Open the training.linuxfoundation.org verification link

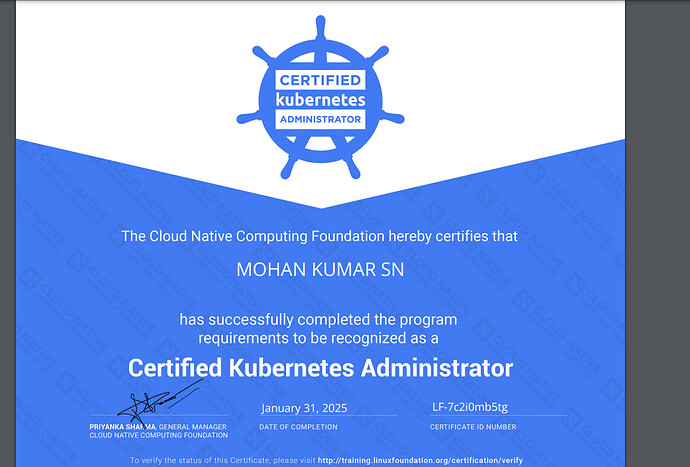(420, 460)
